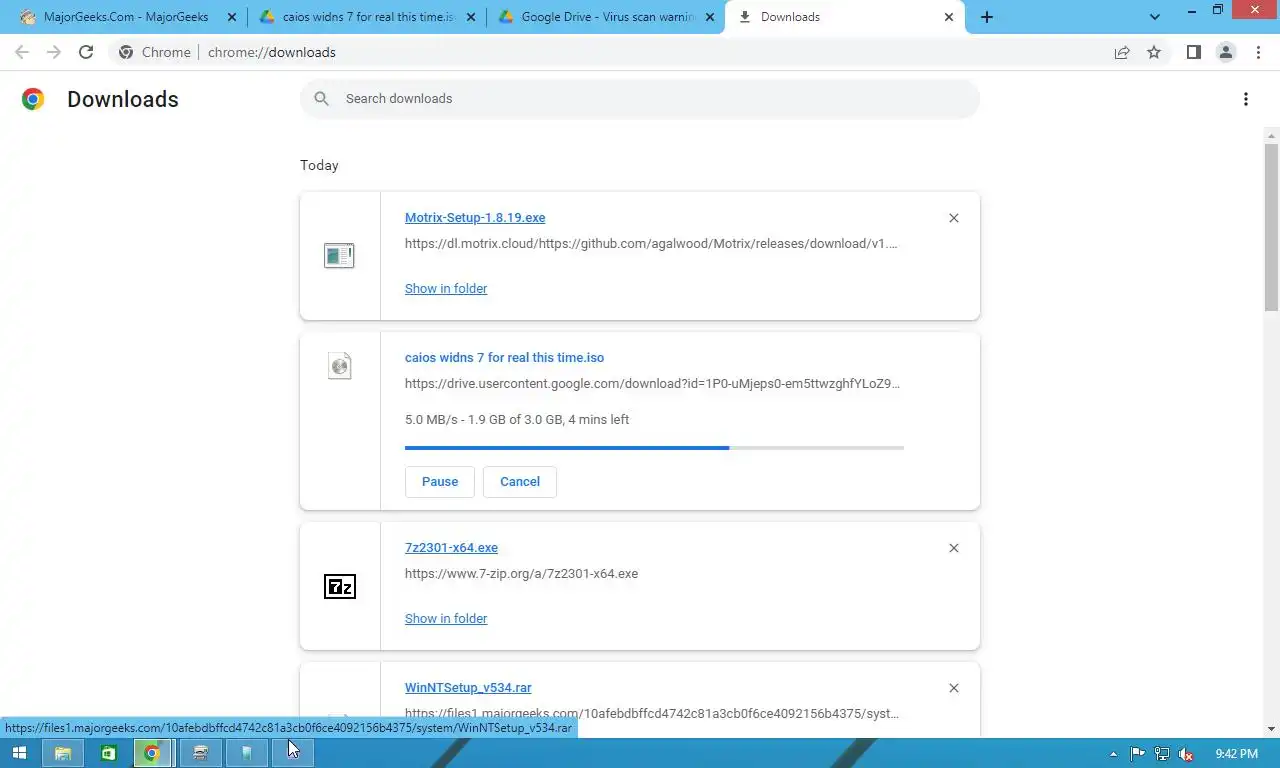Click the scrollbar up arrow
The width and height of the screenshot is (1280, 768).
coord(1271,134)
